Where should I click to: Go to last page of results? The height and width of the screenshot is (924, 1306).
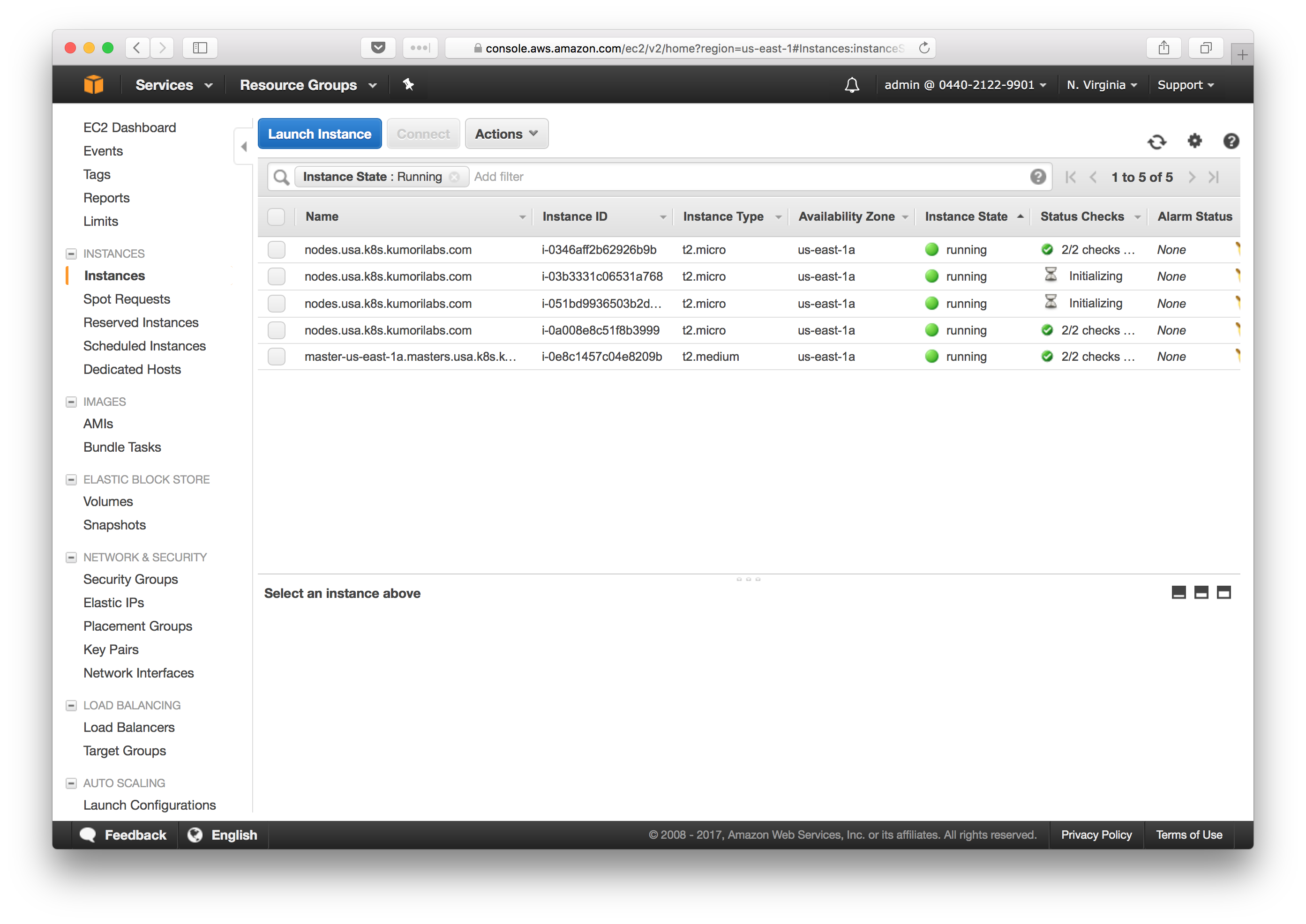pyautogui.click(x=1213, y=177)
